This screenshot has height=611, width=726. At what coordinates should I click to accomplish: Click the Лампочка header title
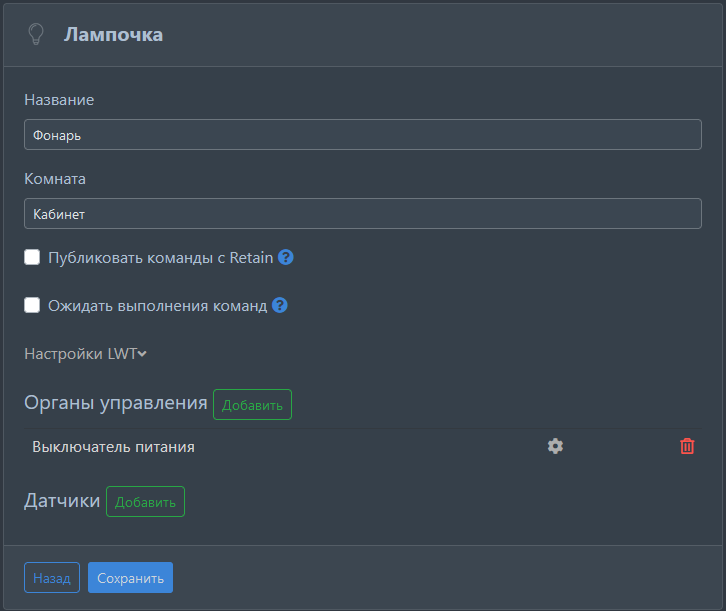113,35
